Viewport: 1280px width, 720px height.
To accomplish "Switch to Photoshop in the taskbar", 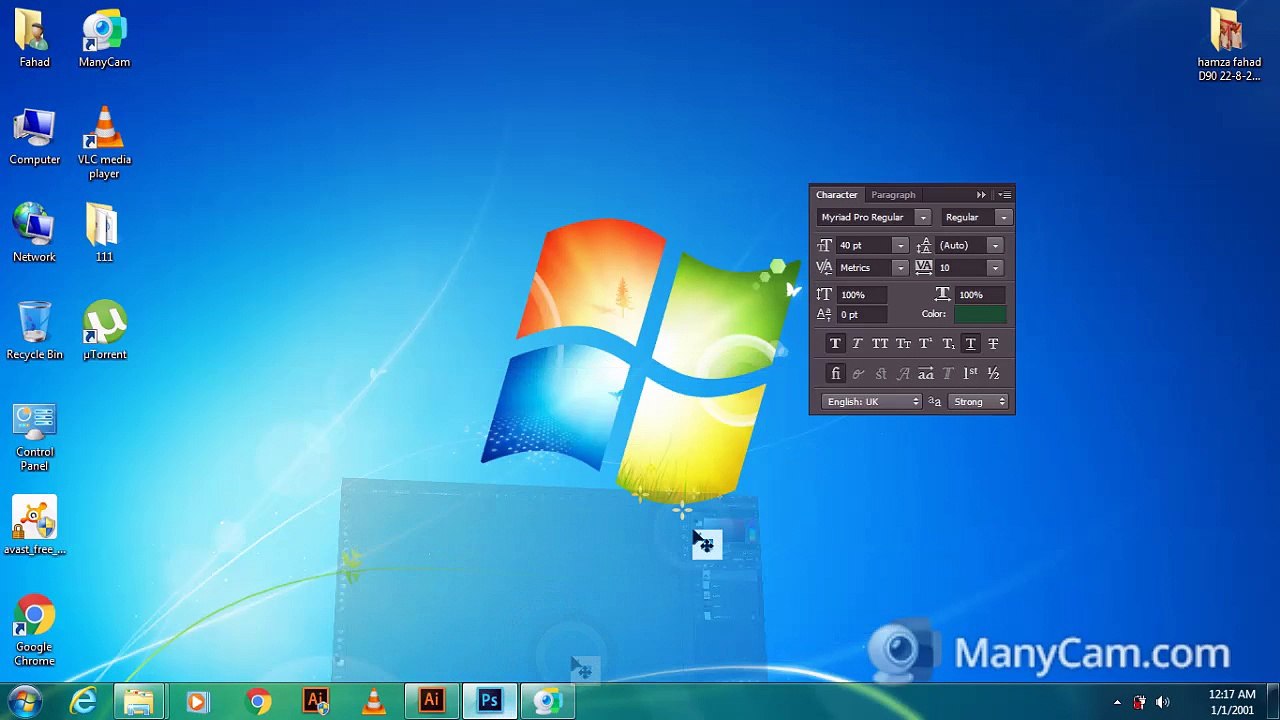I will click(x=489, y=702).
